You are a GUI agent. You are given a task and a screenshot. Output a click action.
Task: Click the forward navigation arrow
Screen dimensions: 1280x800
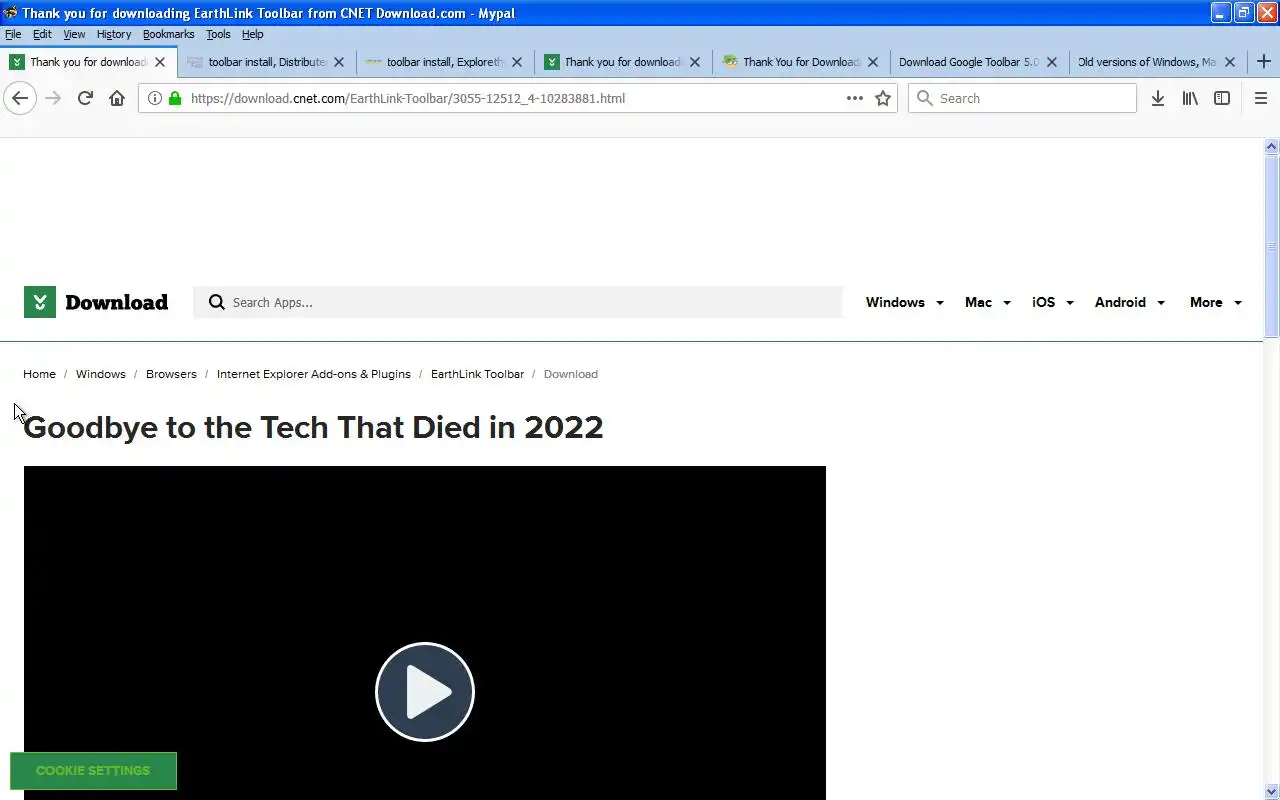pos(54,98)
